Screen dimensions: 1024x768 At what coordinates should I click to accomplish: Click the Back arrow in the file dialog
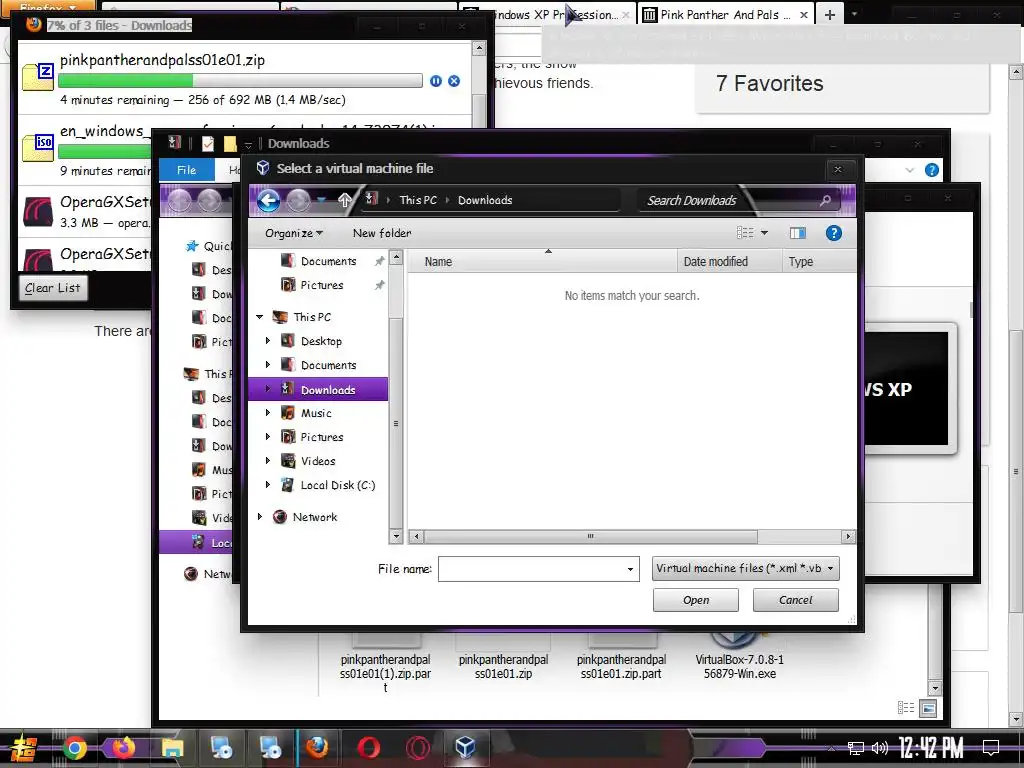[268, 200]
